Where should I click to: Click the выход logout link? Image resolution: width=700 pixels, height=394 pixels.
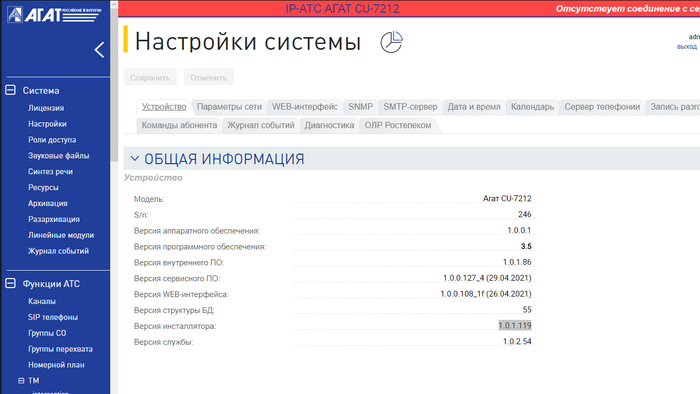click(687, 46)
